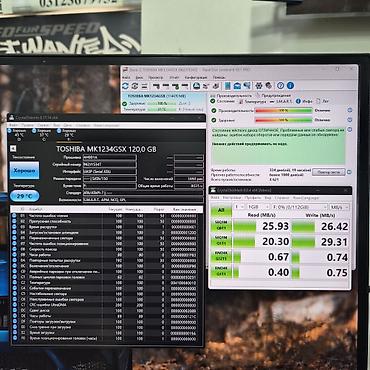Image resolution: width=370 pixels, height=370 pixels.
Task: Open the MB/s unit dropdown
Action: click(339, 207)
